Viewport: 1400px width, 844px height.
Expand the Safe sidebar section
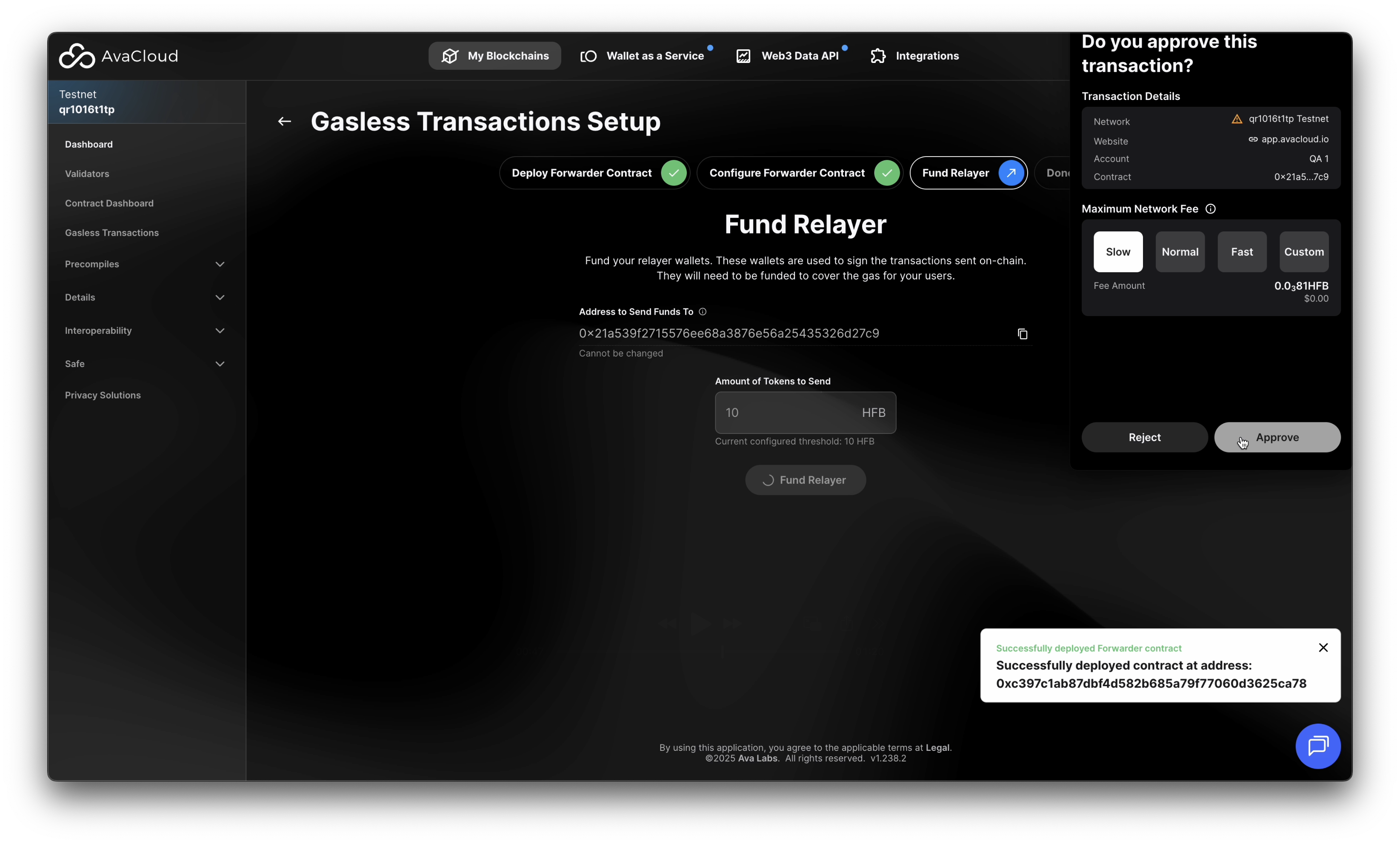pyautogui.click(x=220, y=364)
